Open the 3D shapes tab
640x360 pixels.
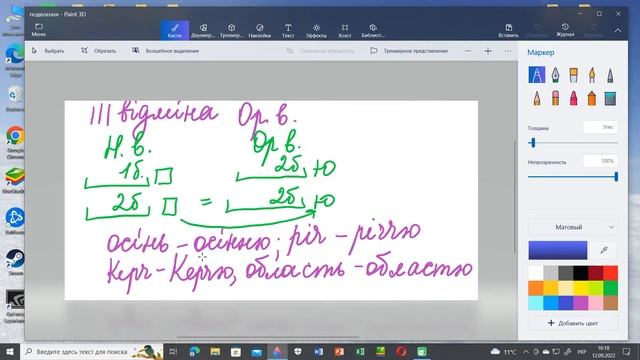point(231,30)
